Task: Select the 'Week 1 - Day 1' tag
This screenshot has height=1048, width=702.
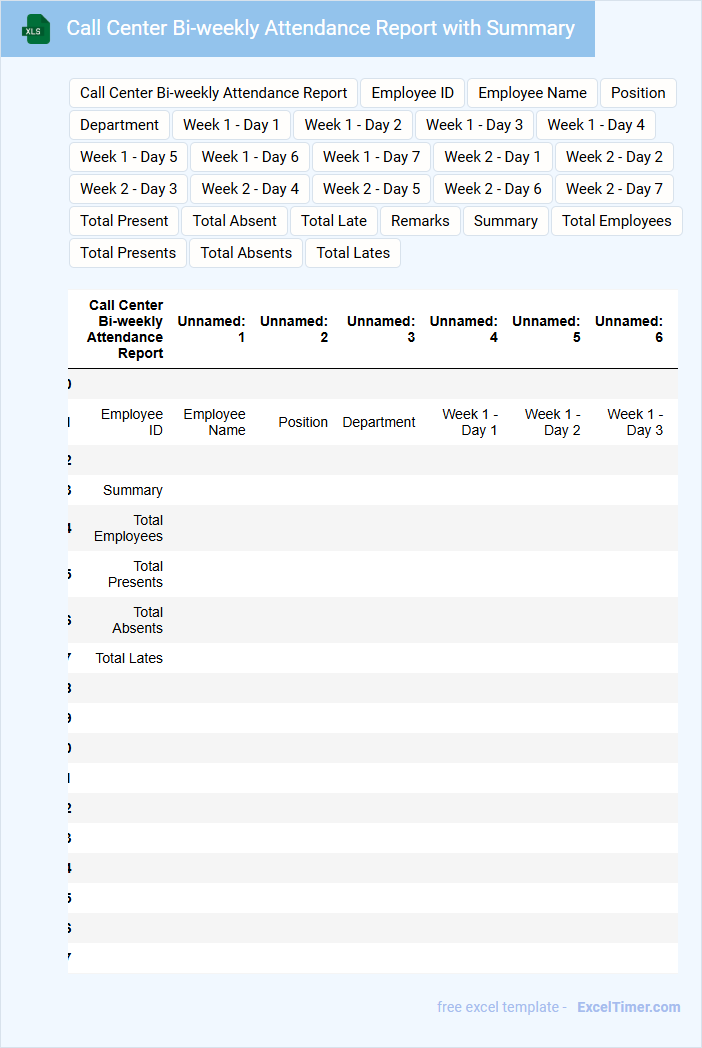Action: pos(231,125)
